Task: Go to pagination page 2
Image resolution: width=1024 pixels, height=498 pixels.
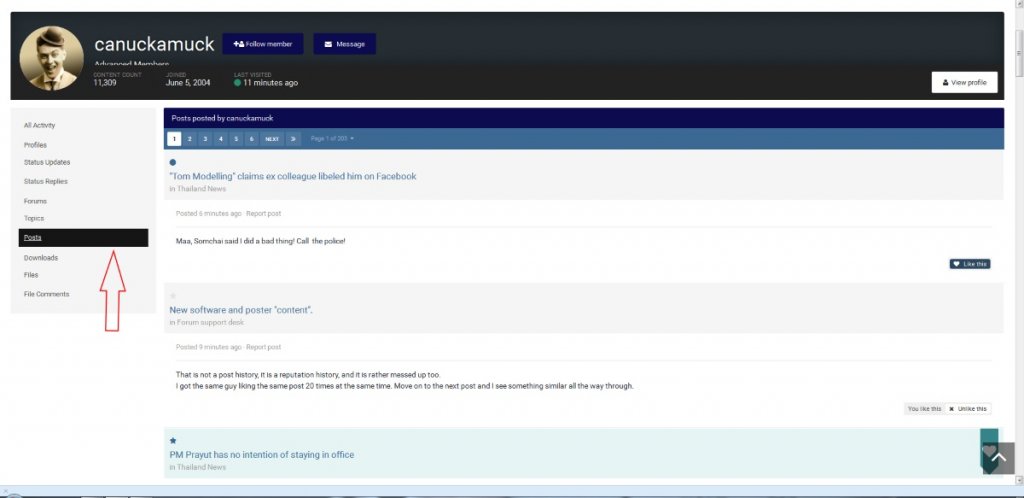Action: click(x=189, y=138)
